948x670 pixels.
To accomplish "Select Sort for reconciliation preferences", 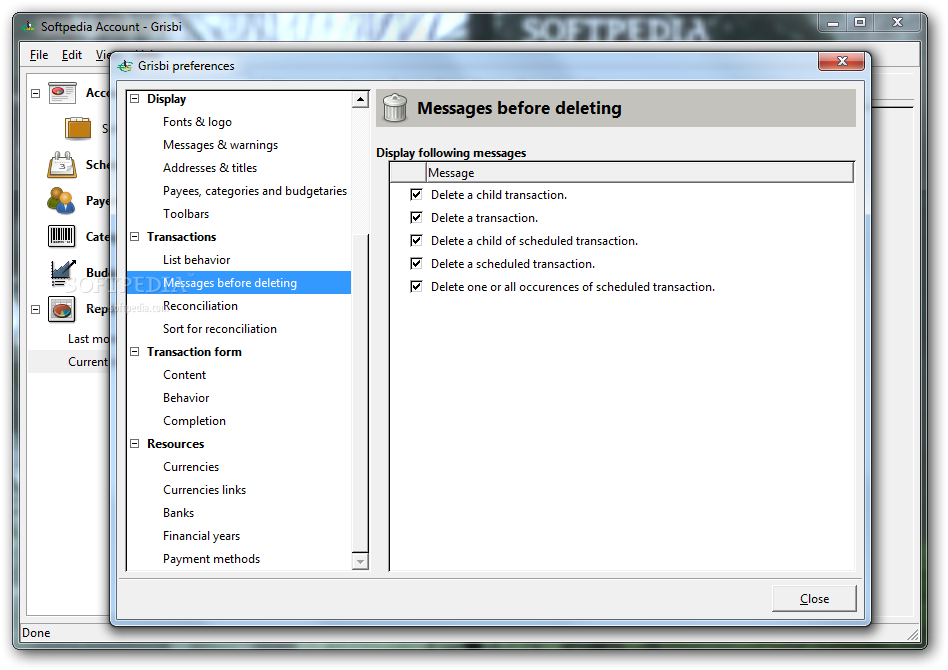I will 219,329.
